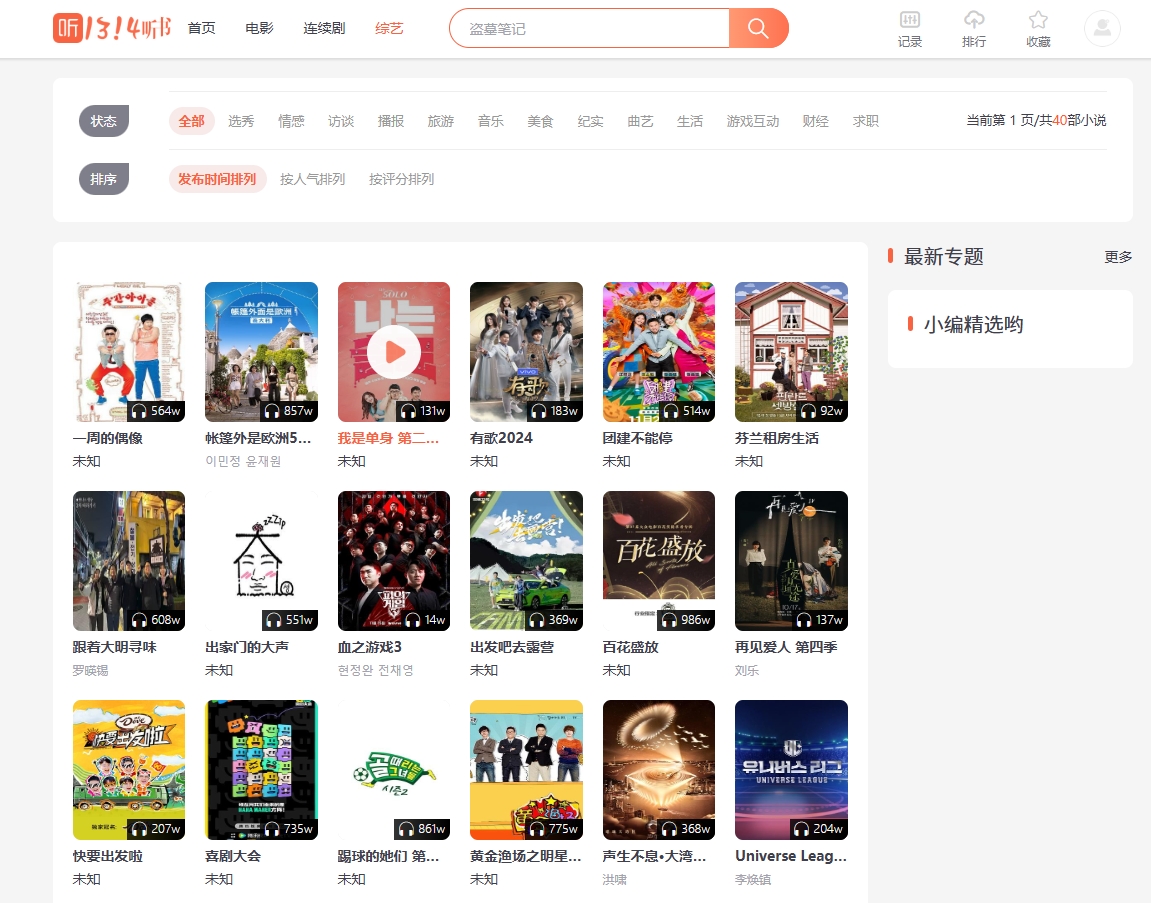Viewport: 1151px width, 903px height.
Task: Filter by 旅游 category
Action: pos(440,121)
